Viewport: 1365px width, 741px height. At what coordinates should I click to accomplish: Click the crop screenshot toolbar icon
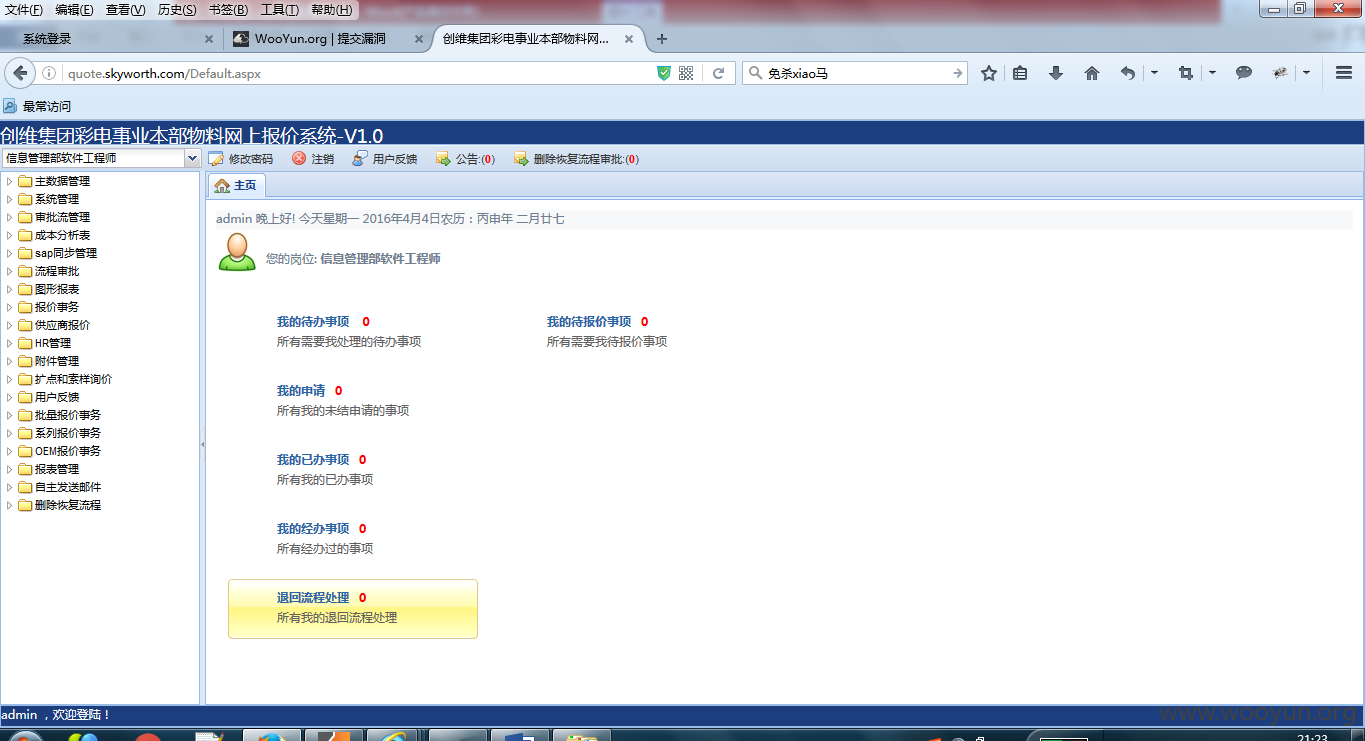click(1186, 73)
